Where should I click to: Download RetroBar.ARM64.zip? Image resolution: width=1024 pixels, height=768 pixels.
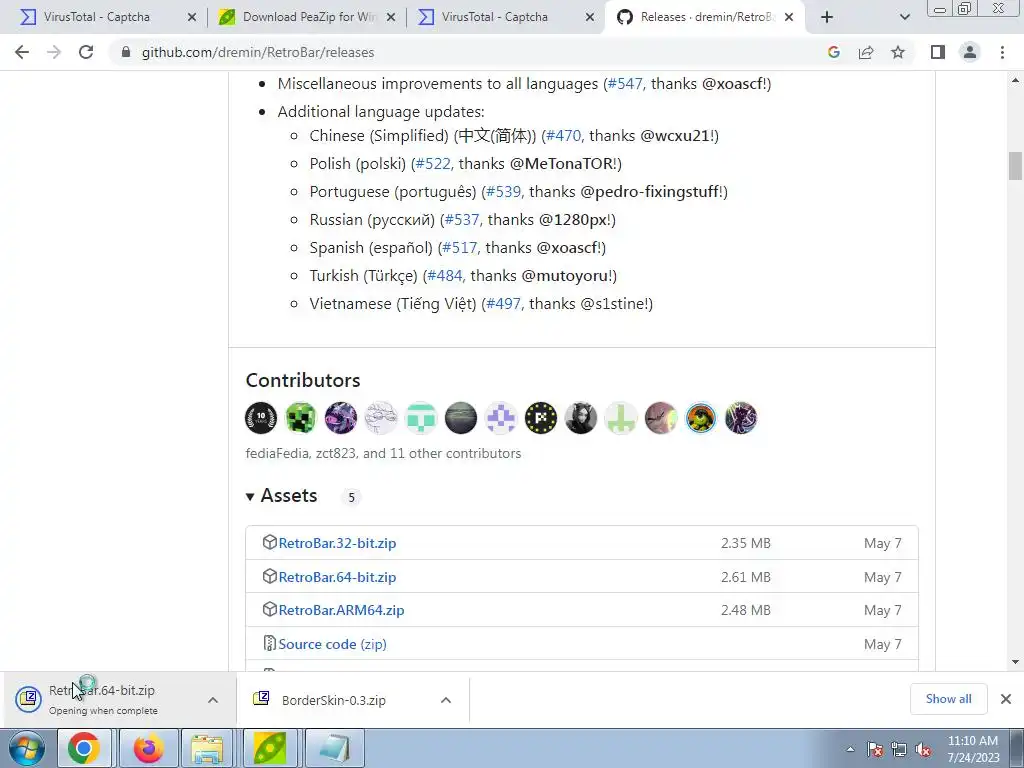pos(341,611)
